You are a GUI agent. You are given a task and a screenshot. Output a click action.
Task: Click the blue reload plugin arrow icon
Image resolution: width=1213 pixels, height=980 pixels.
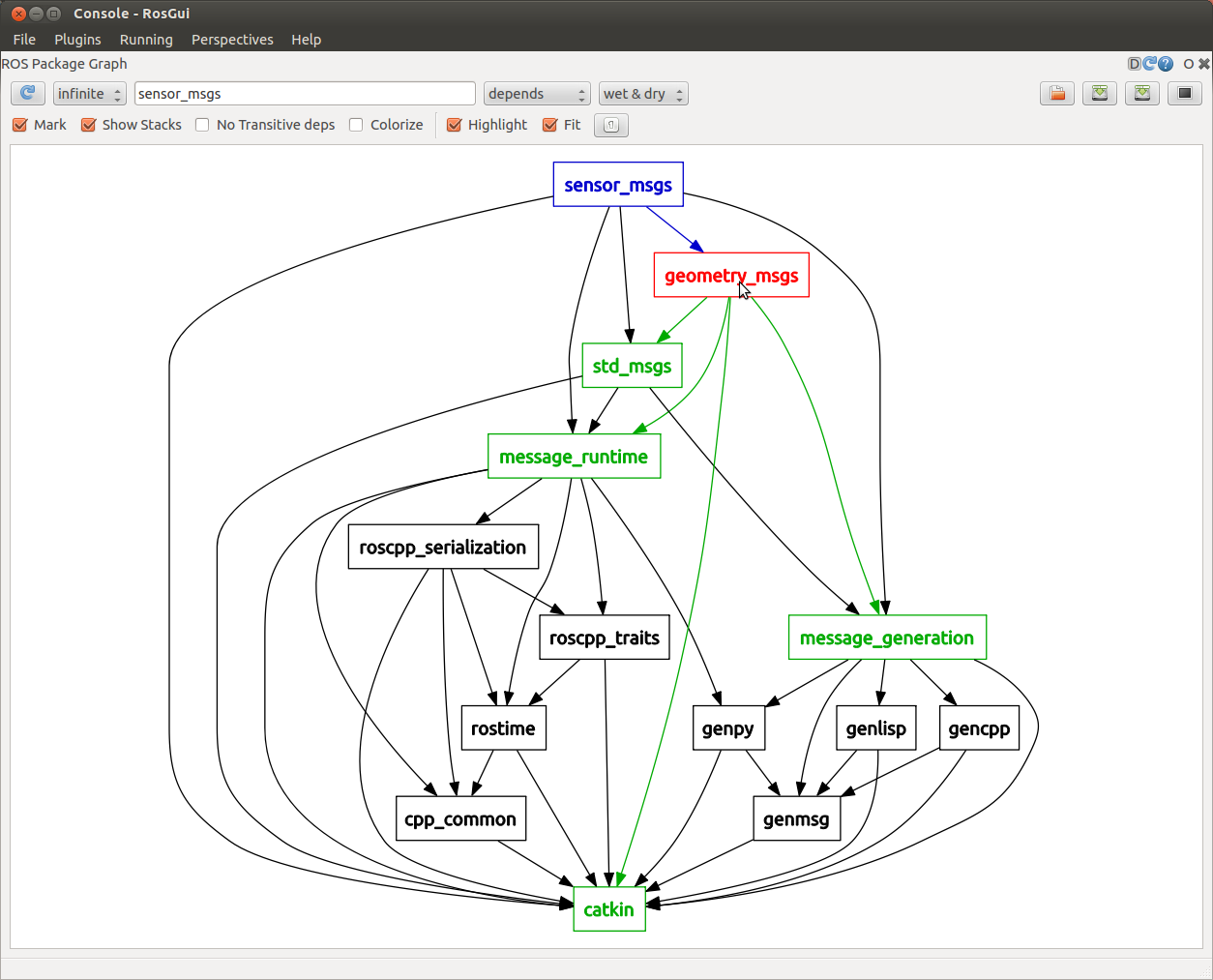[x=1150, y=64]
